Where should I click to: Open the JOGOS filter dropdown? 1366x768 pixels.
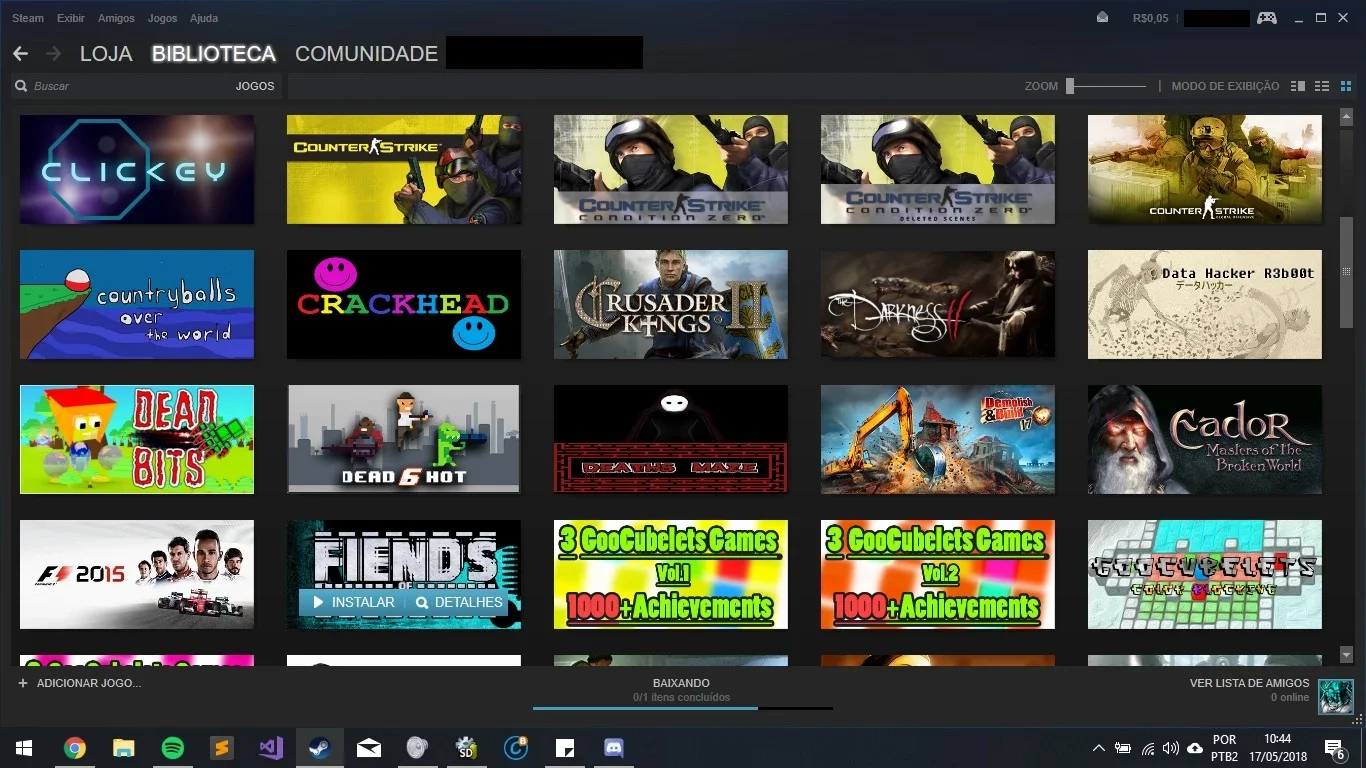(x=255, y=86)
